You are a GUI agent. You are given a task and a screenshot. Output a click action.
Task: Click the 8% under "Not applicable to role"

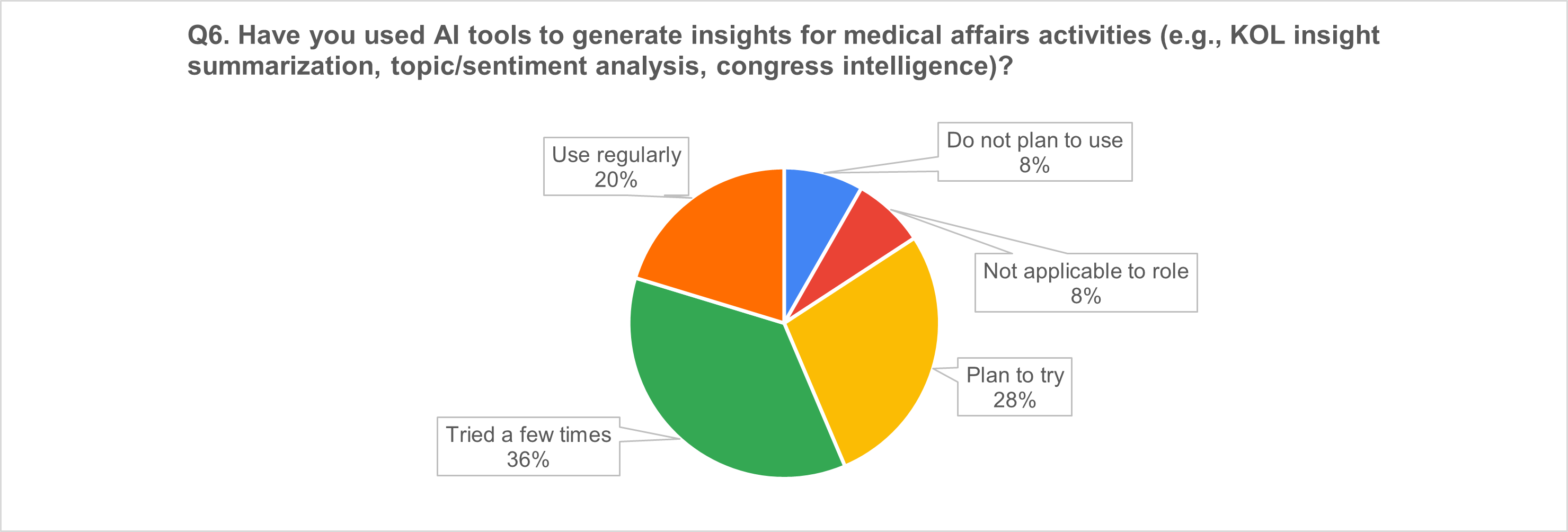click(x=1085, y=296)
